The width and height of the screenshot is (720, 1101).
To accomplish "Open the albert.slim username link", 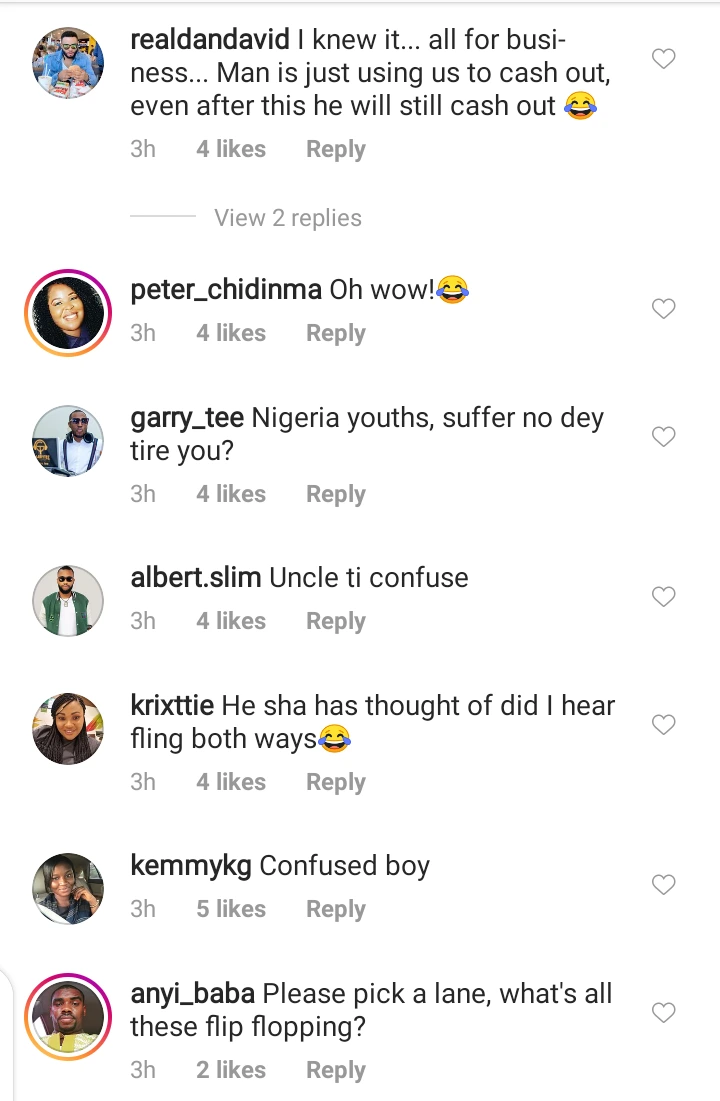I will click(x=196, y=577).
